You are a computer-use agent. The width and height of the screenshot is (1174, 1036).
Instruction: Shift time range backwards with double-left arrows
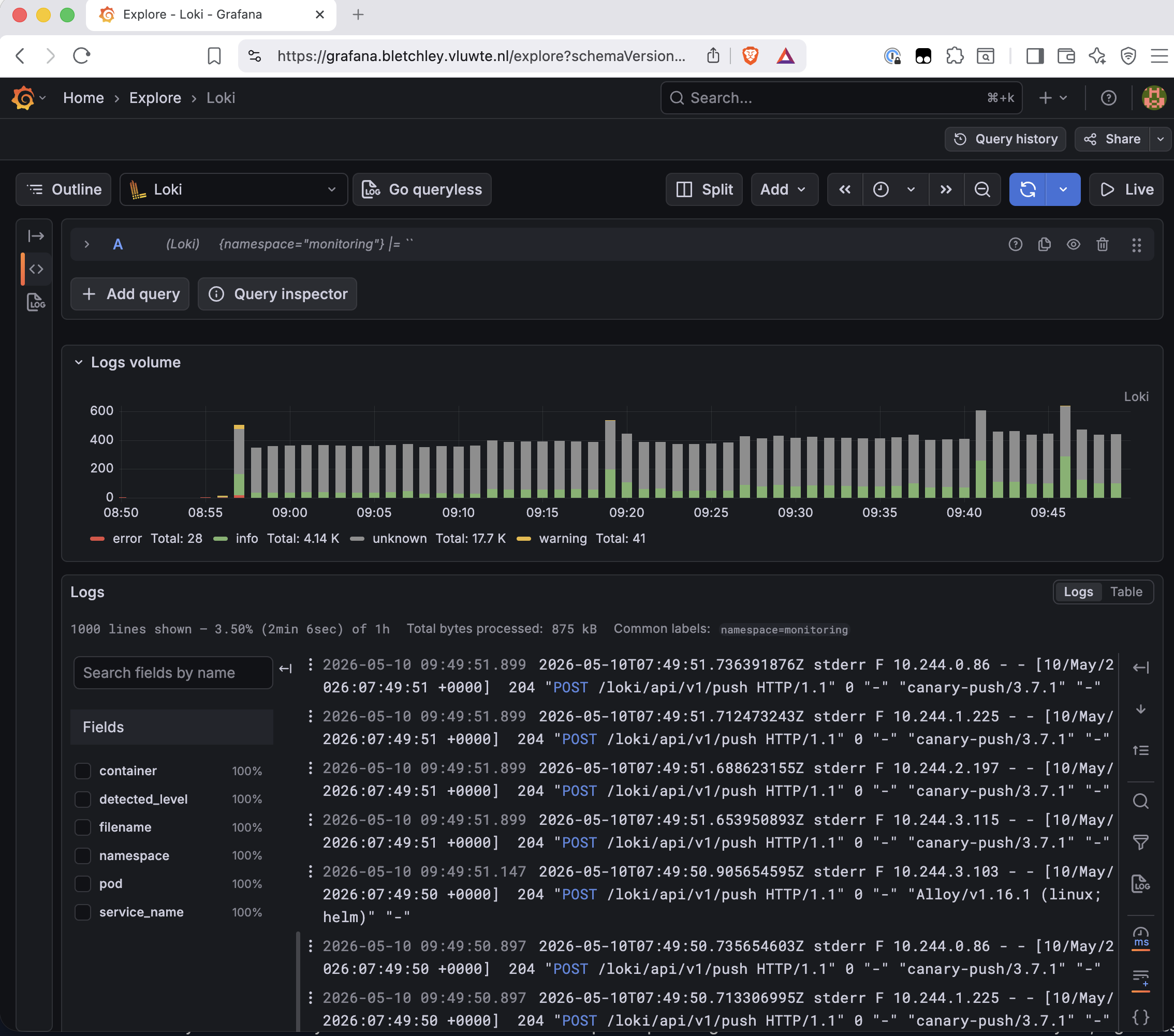844,189
